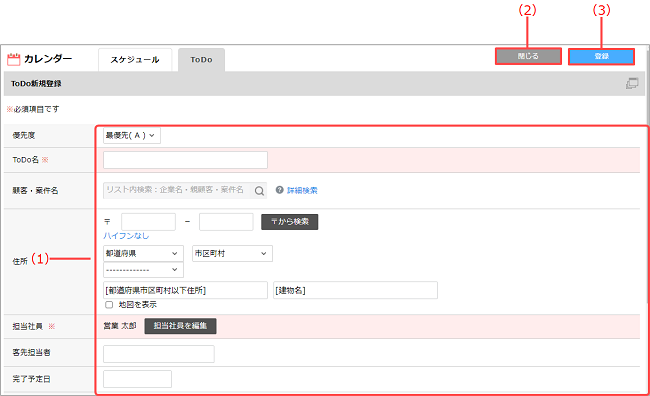
Task: Open the 都道府県 dropdown
Action: [143, 253]
